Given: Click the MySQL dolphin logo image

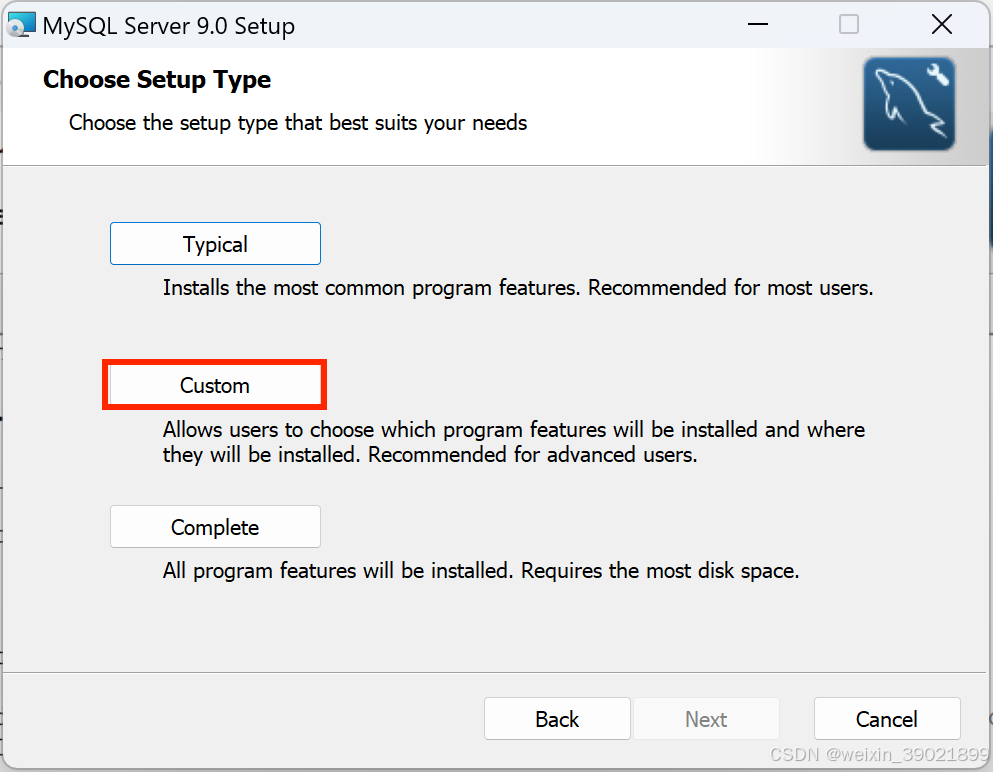Looking at the screenshot, I should coord(908,103).
